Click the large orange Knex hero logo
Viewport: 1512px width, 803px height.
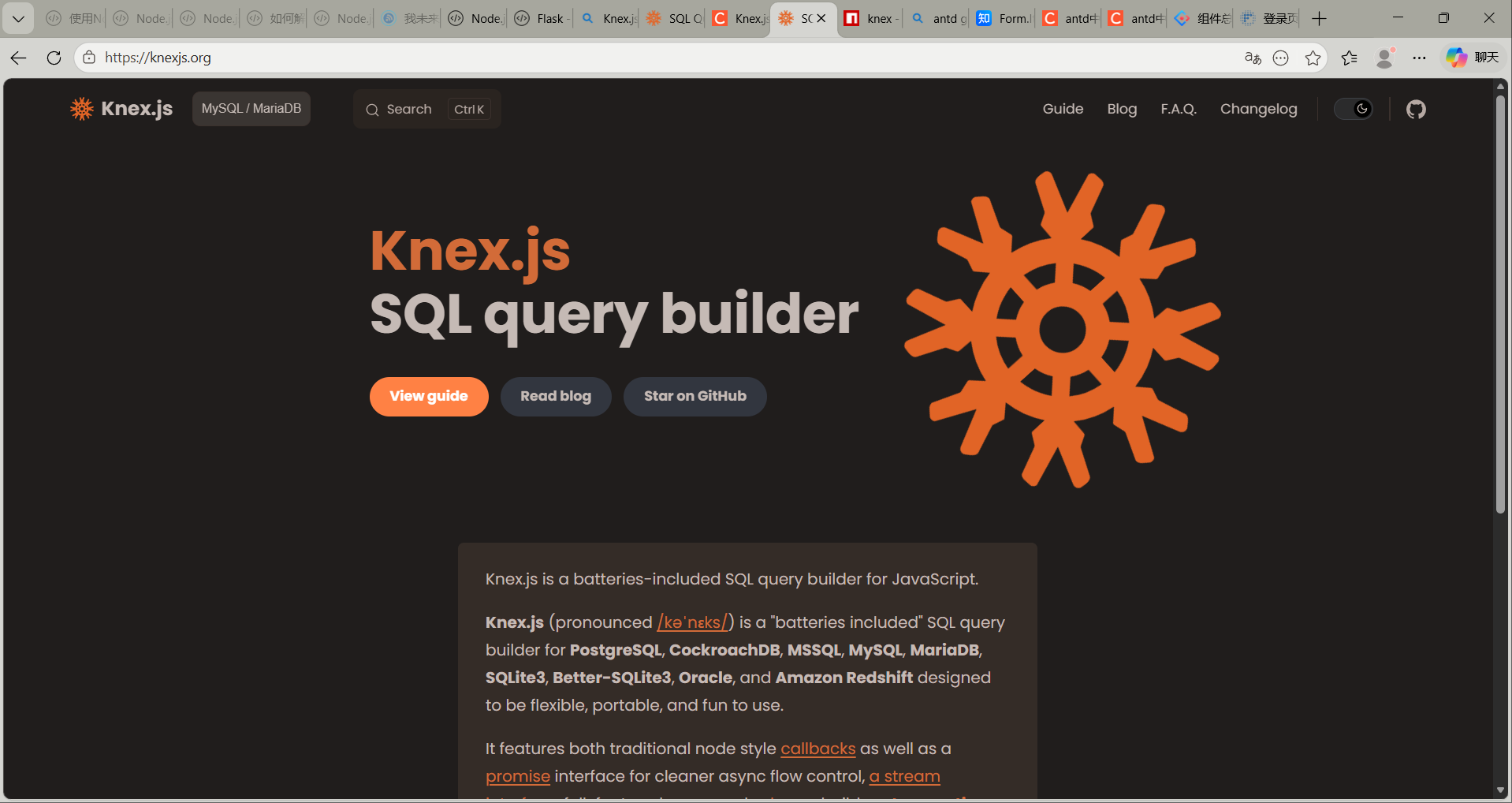coord(1063,329)
